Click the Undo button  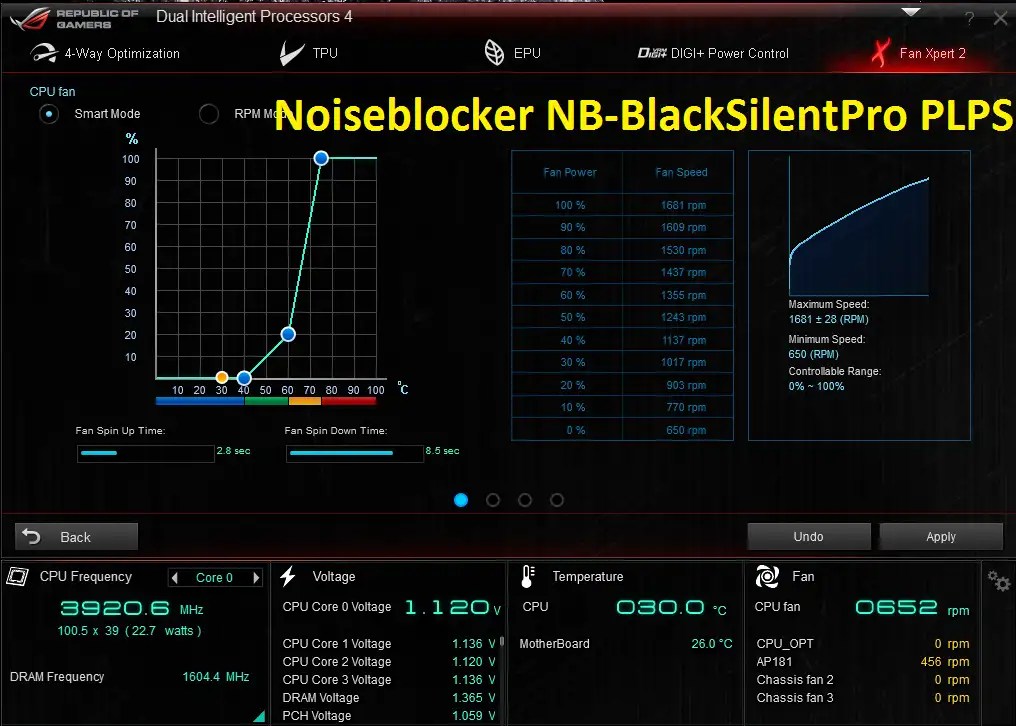[809, 537]
